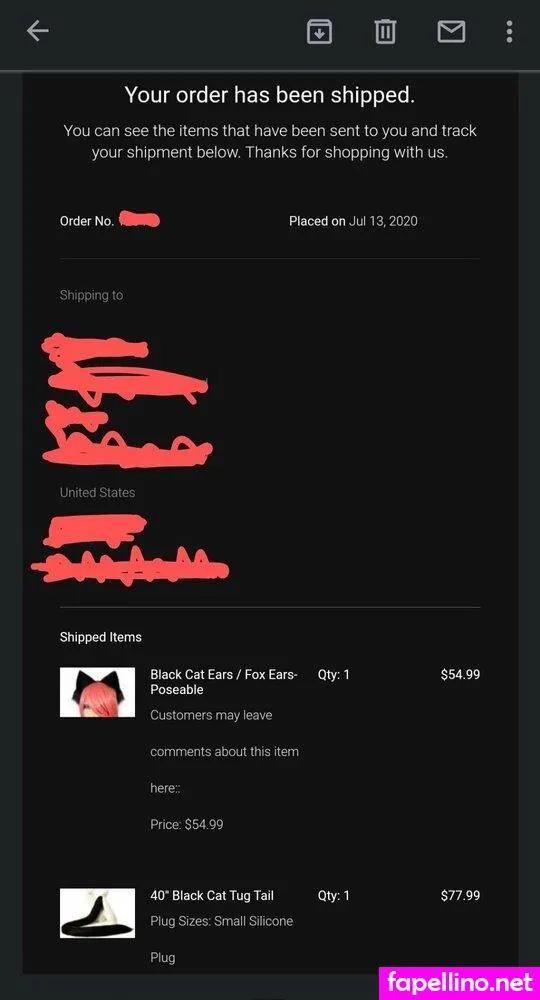Mark as unread with the envelope icon
This screenshot has height=1000, width=540.
[x=451, y=31]
